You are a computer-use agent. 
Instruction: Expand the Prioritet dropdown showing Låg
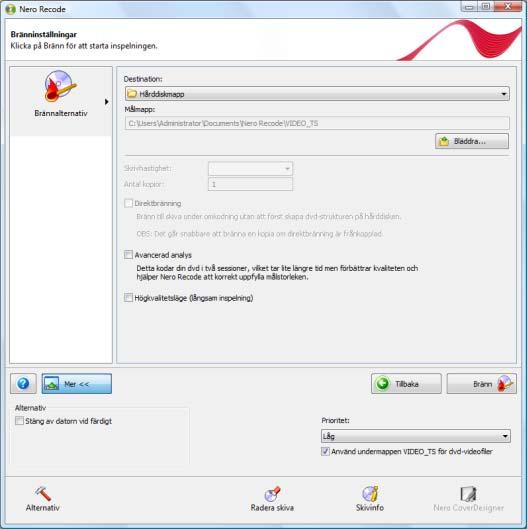tap(416, 436)
